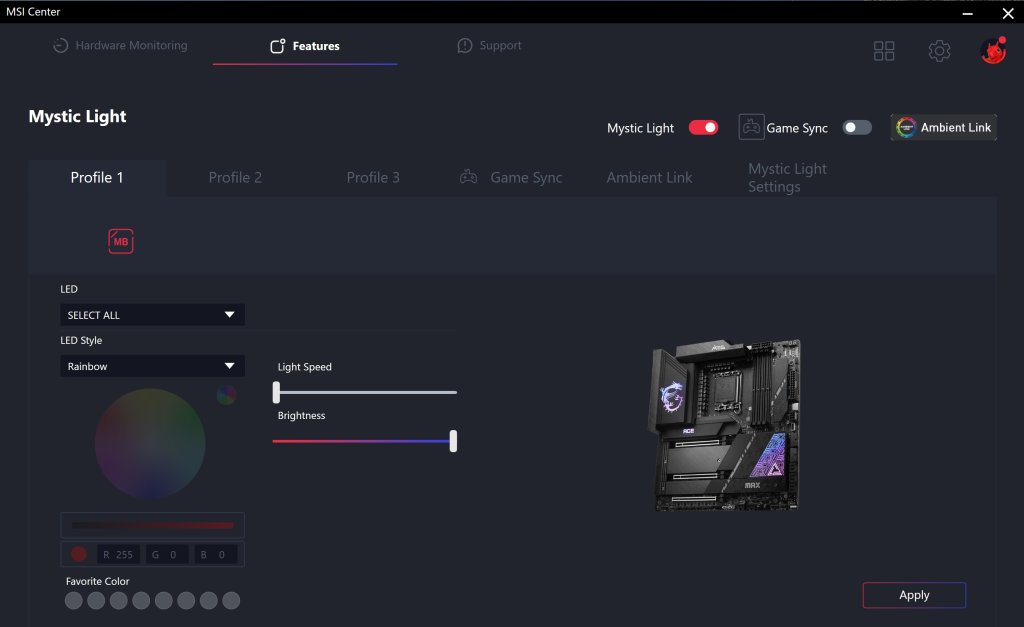Click the Light Speed slider handle
1024x627 pixels.
[276, 392]
